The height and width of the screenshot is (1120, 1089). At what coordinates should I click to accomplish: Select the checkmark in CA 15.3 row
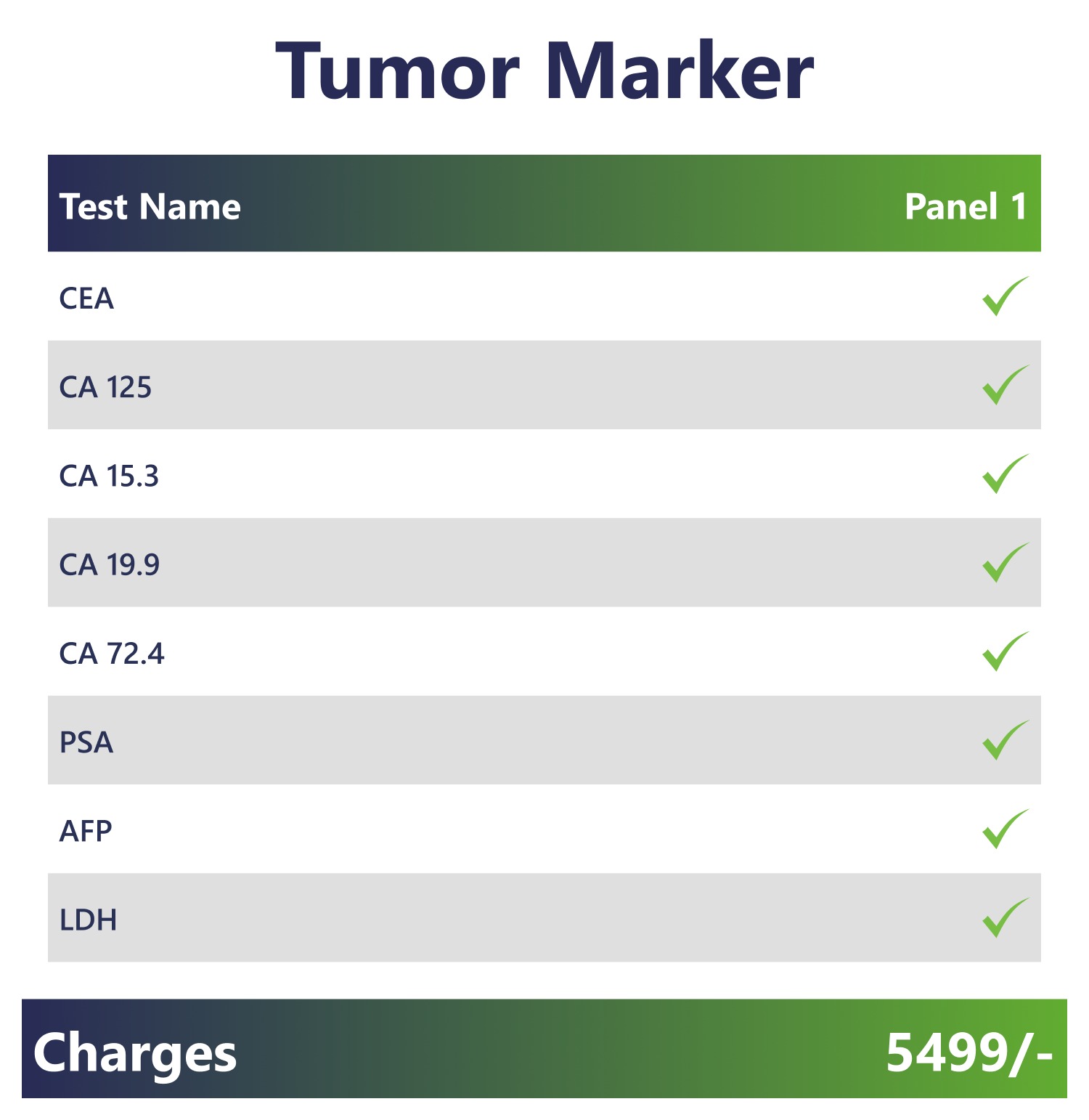click(1006, 474)
